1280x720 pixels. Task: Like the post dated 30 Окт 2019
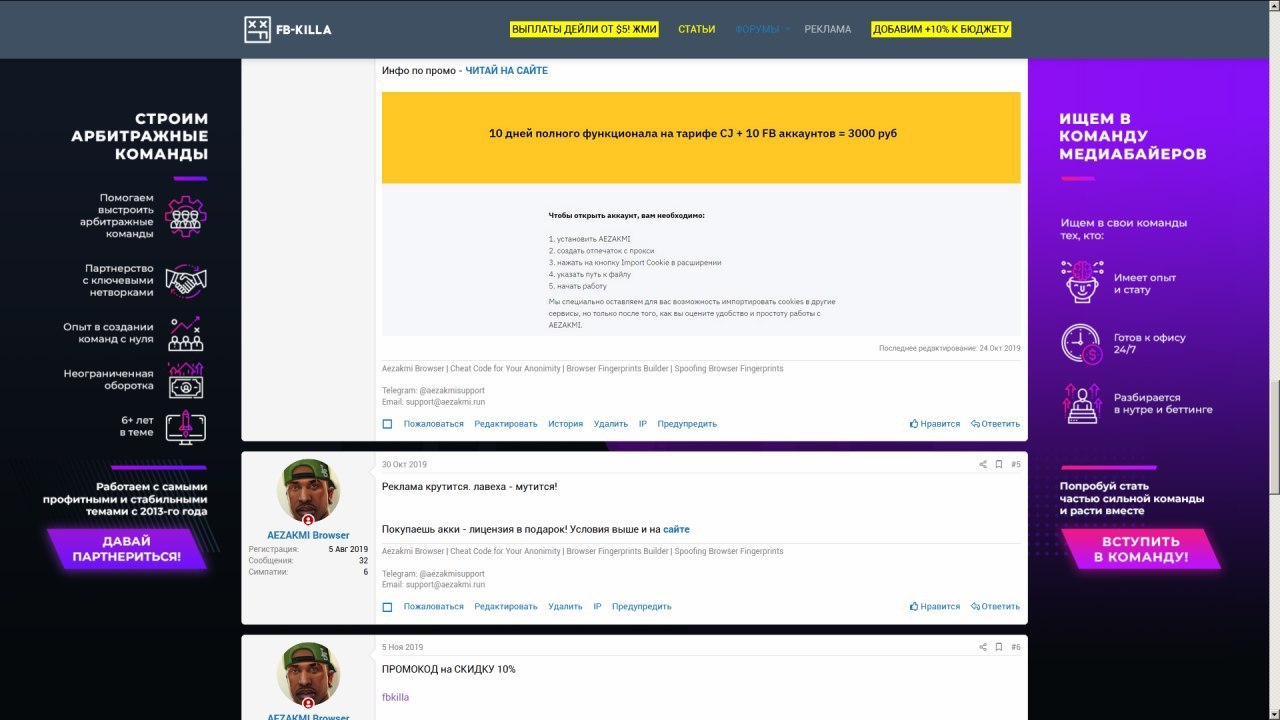pyautogui.click(x=935, y=606)
